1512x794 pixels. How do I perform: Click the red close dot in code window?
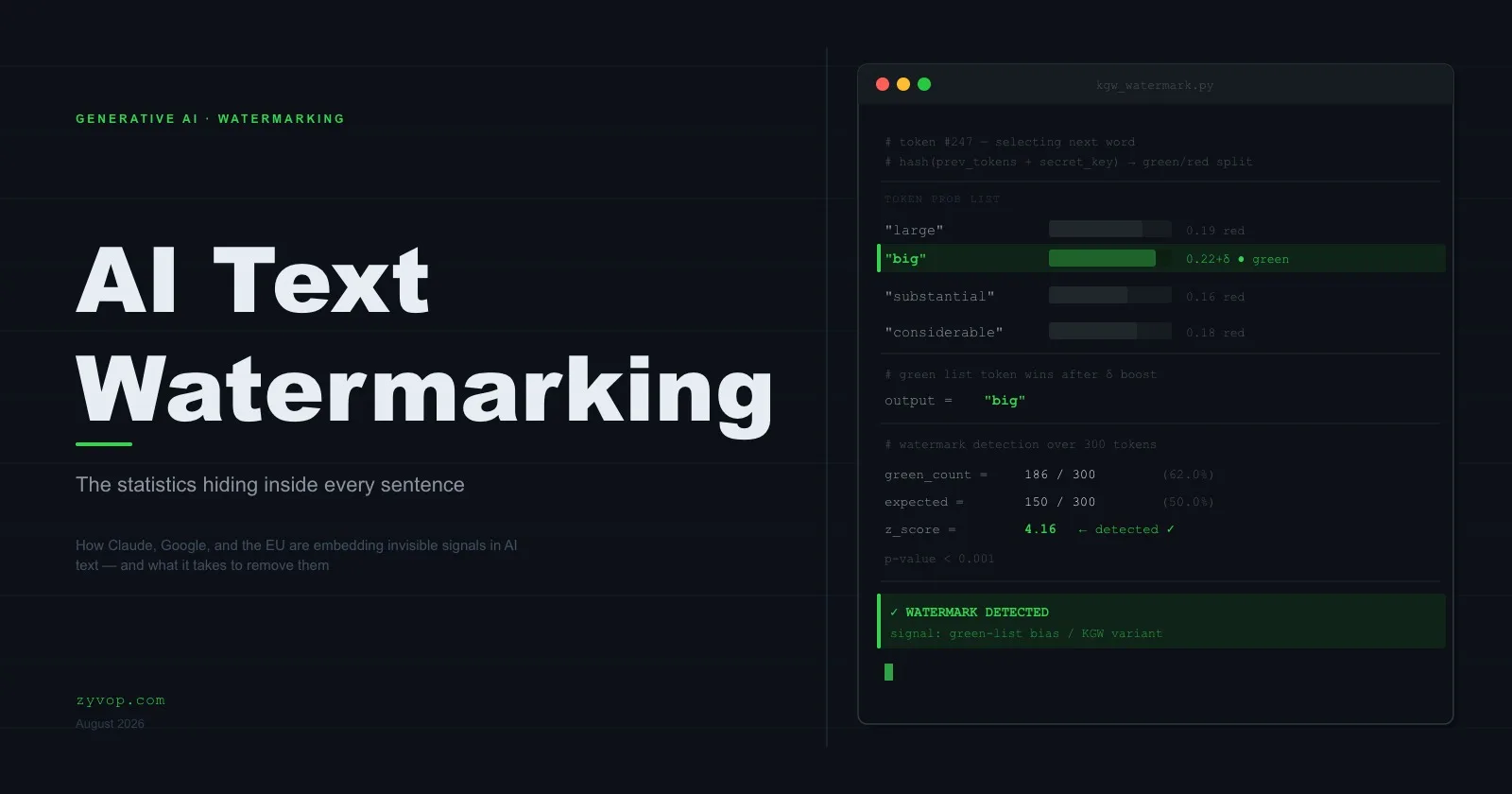click(x=883, y=84)
